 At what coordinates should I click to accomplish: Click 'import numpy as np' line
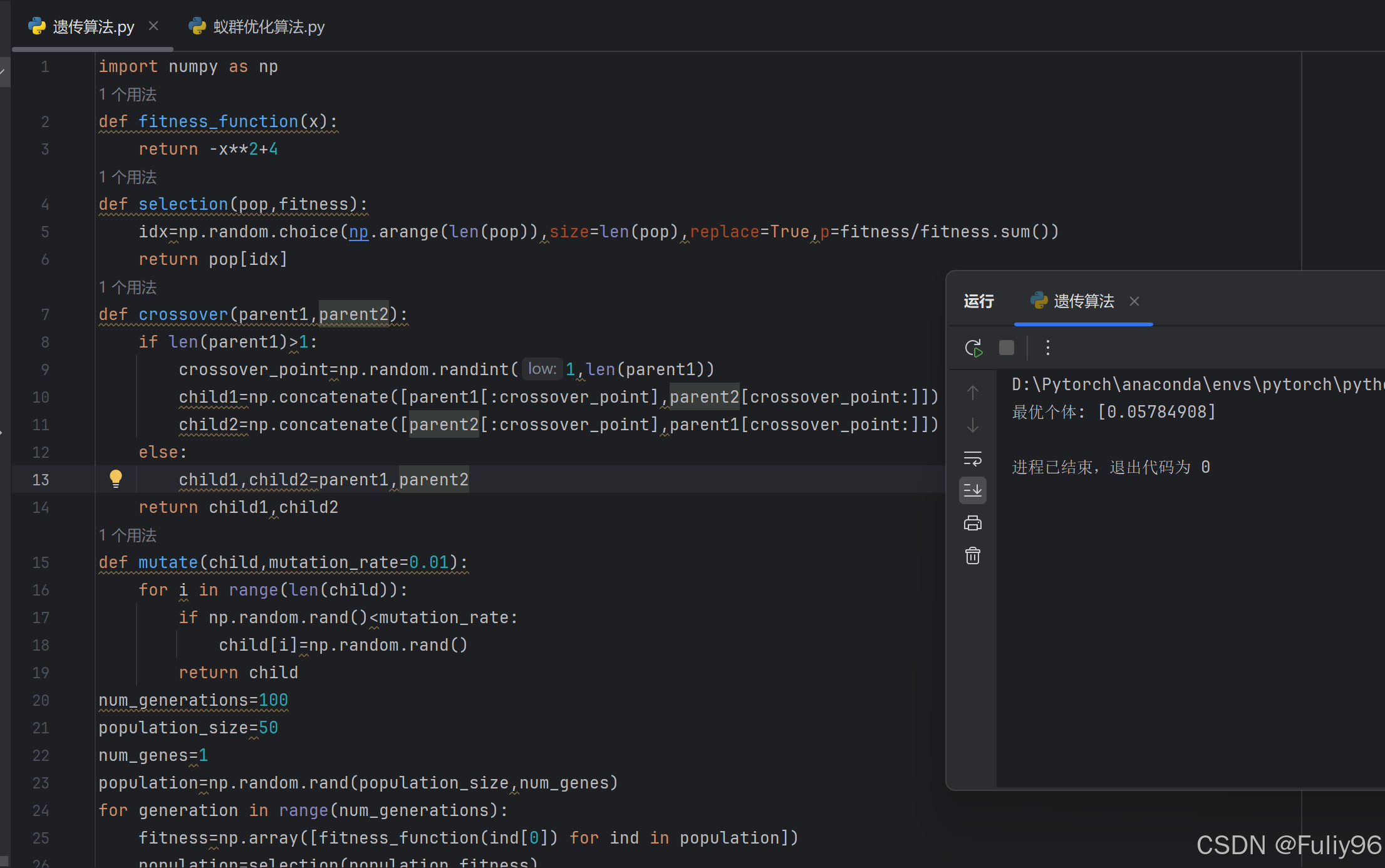tap(188, 66)
